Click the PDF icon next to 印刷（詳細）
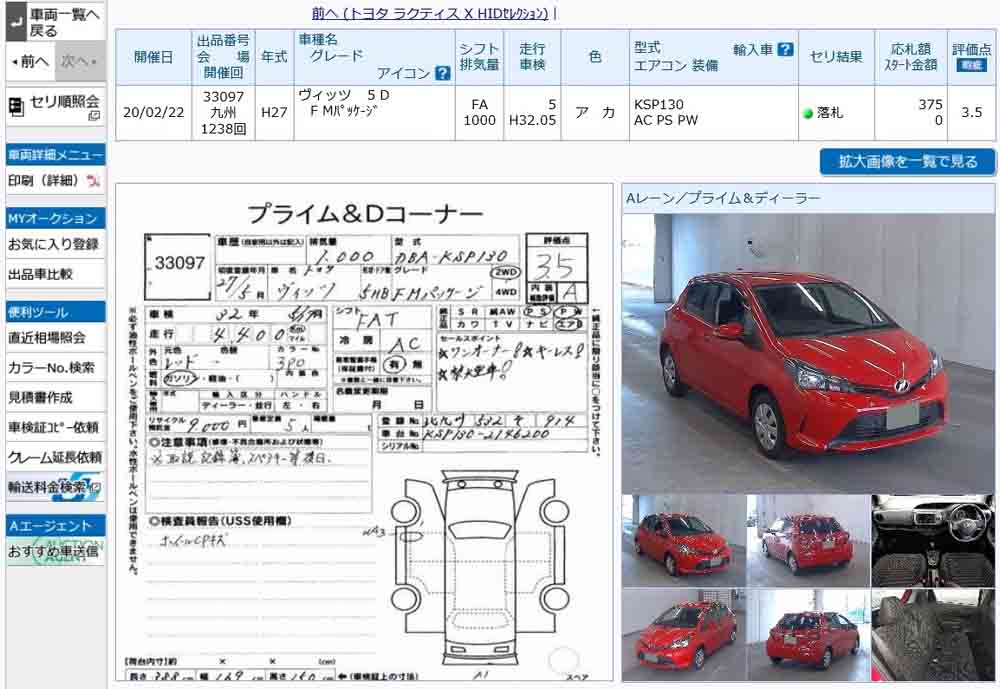 93,181
